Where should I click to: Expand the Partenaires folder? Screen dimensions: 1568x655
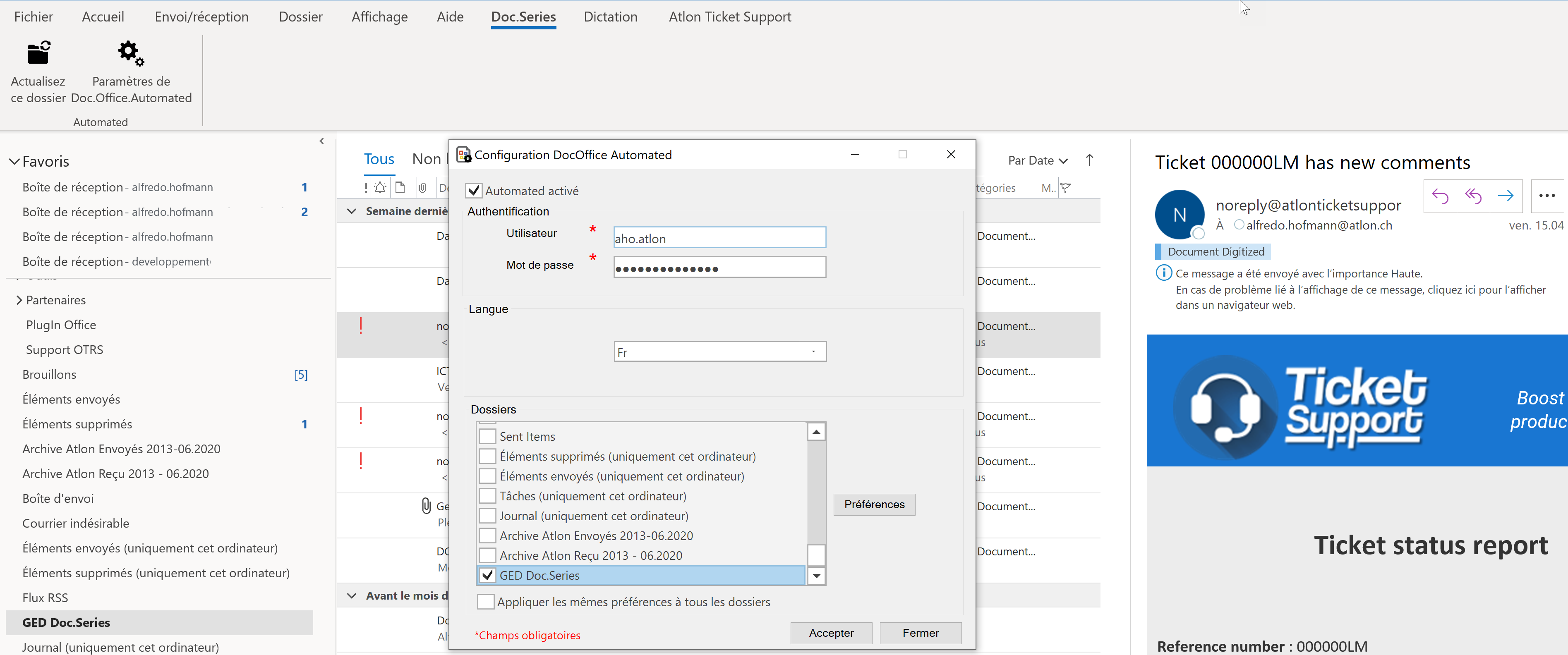[19, 300]
